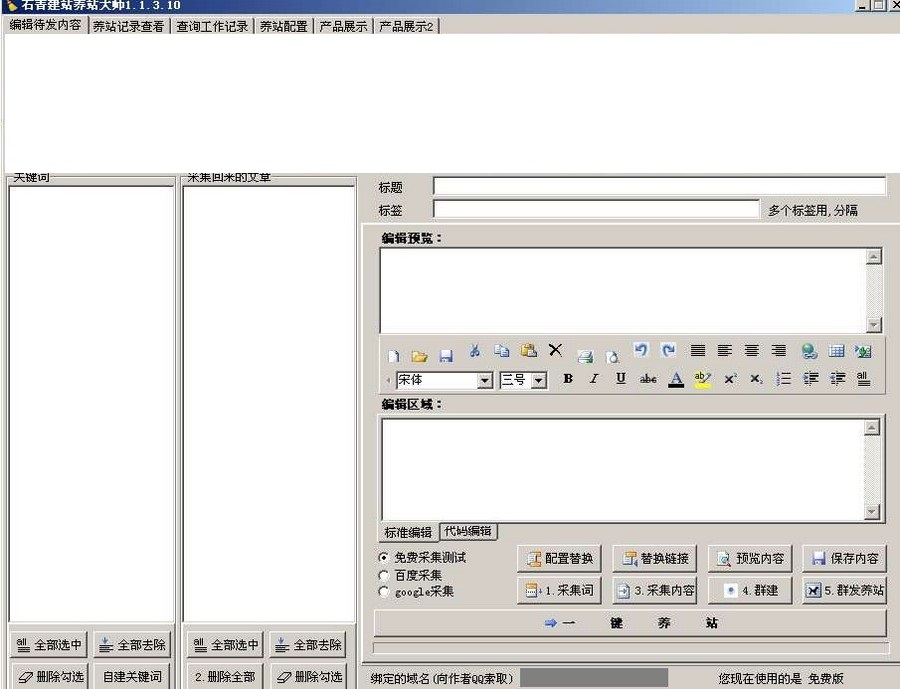
Task: Open the 宋体 font family dropdown
Action: point(485,380)
